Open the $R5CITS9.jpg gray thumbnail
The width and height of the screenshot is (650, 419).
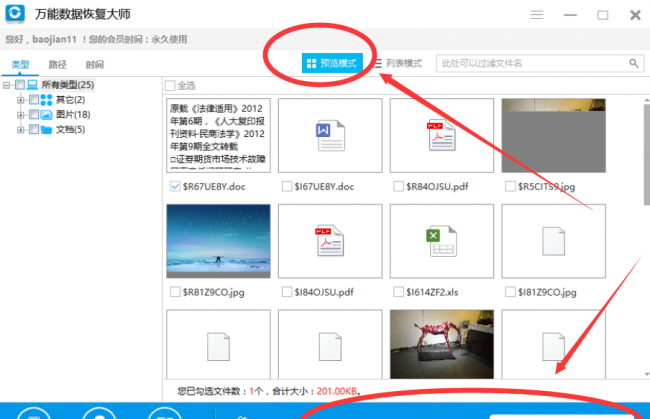[553, 136]
